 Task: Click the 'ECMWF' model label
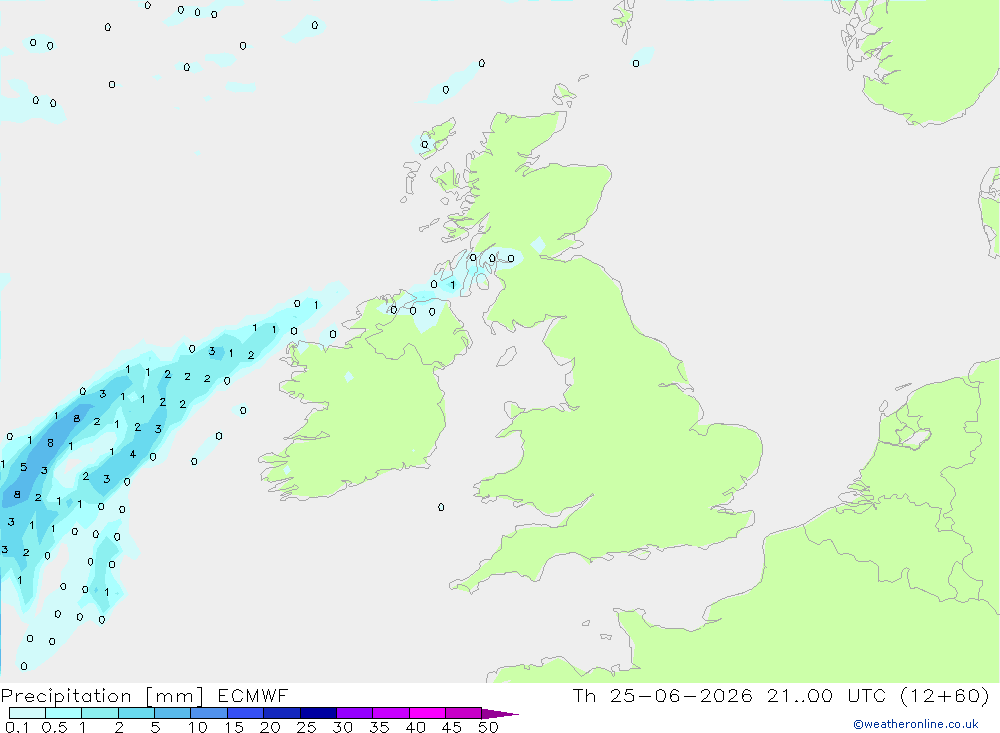click(x=253, y=695)
